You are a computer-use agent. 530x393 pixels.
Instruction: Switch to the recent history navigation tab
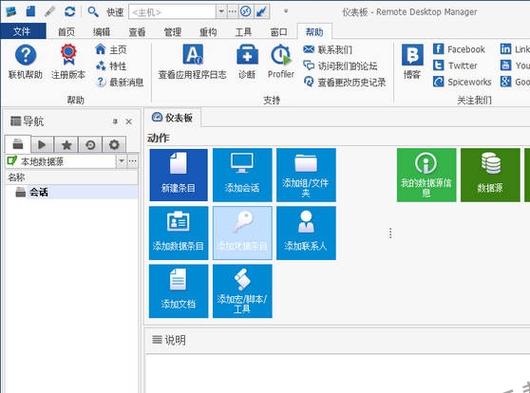(90, 145)
